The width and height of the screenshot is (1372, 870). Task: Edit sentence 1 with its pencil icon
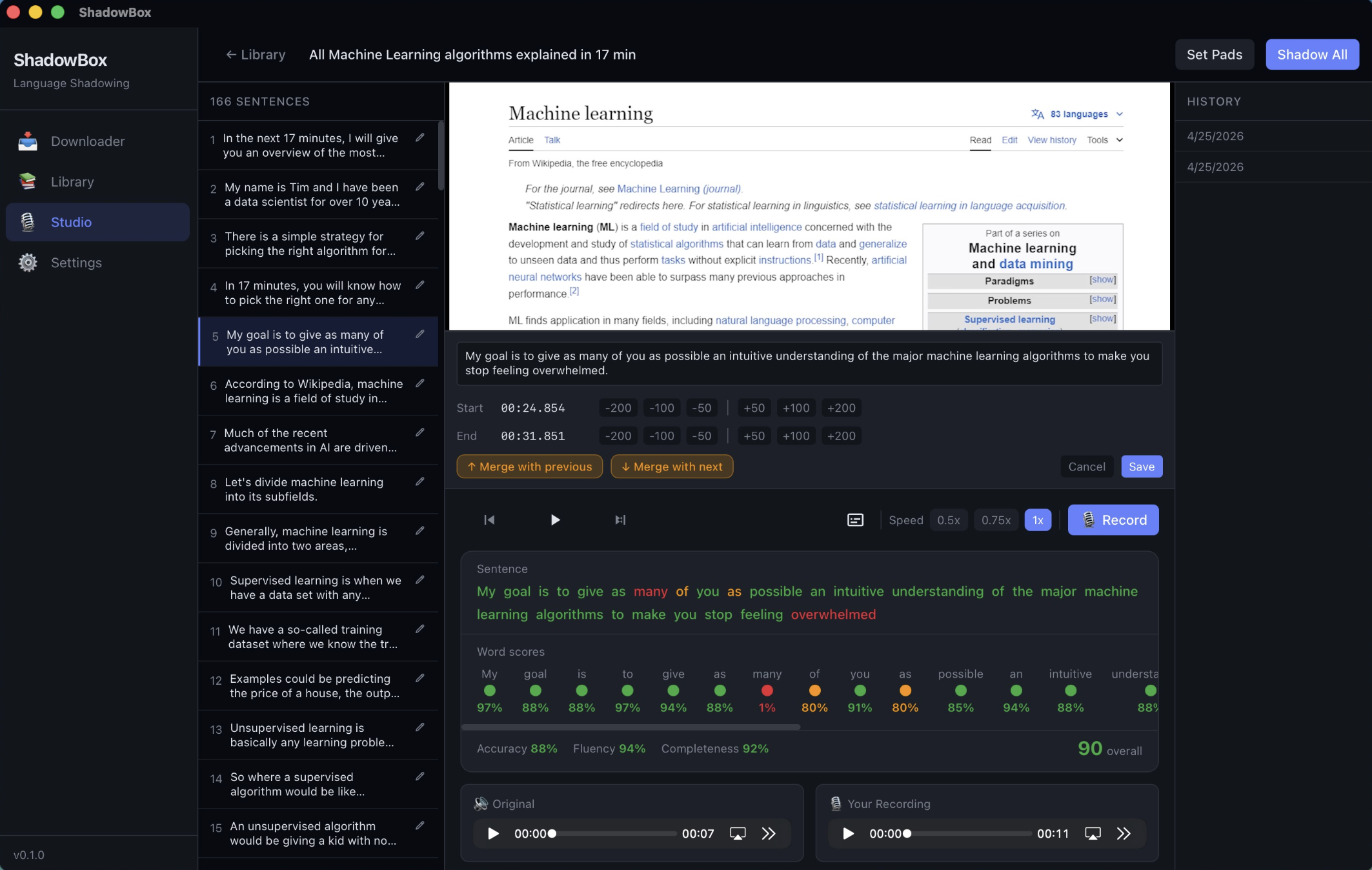click(420, 137)
